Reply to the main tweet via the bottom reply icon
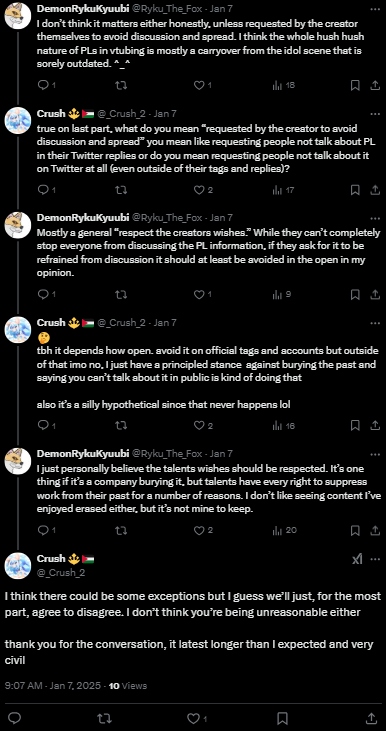 click(x=14, y=717)
